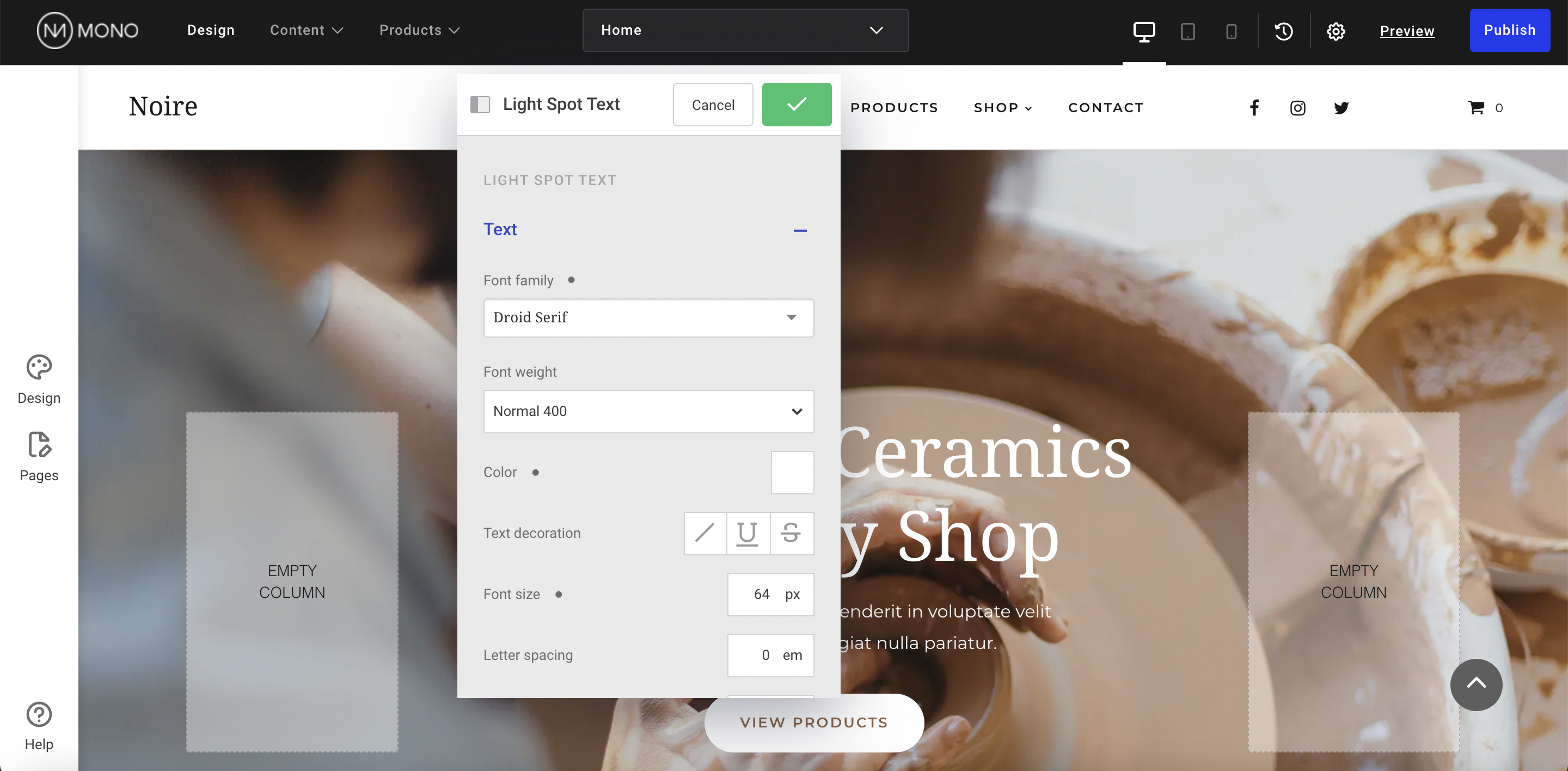
Task: Click the Noire site title
Action: (163, 107)
